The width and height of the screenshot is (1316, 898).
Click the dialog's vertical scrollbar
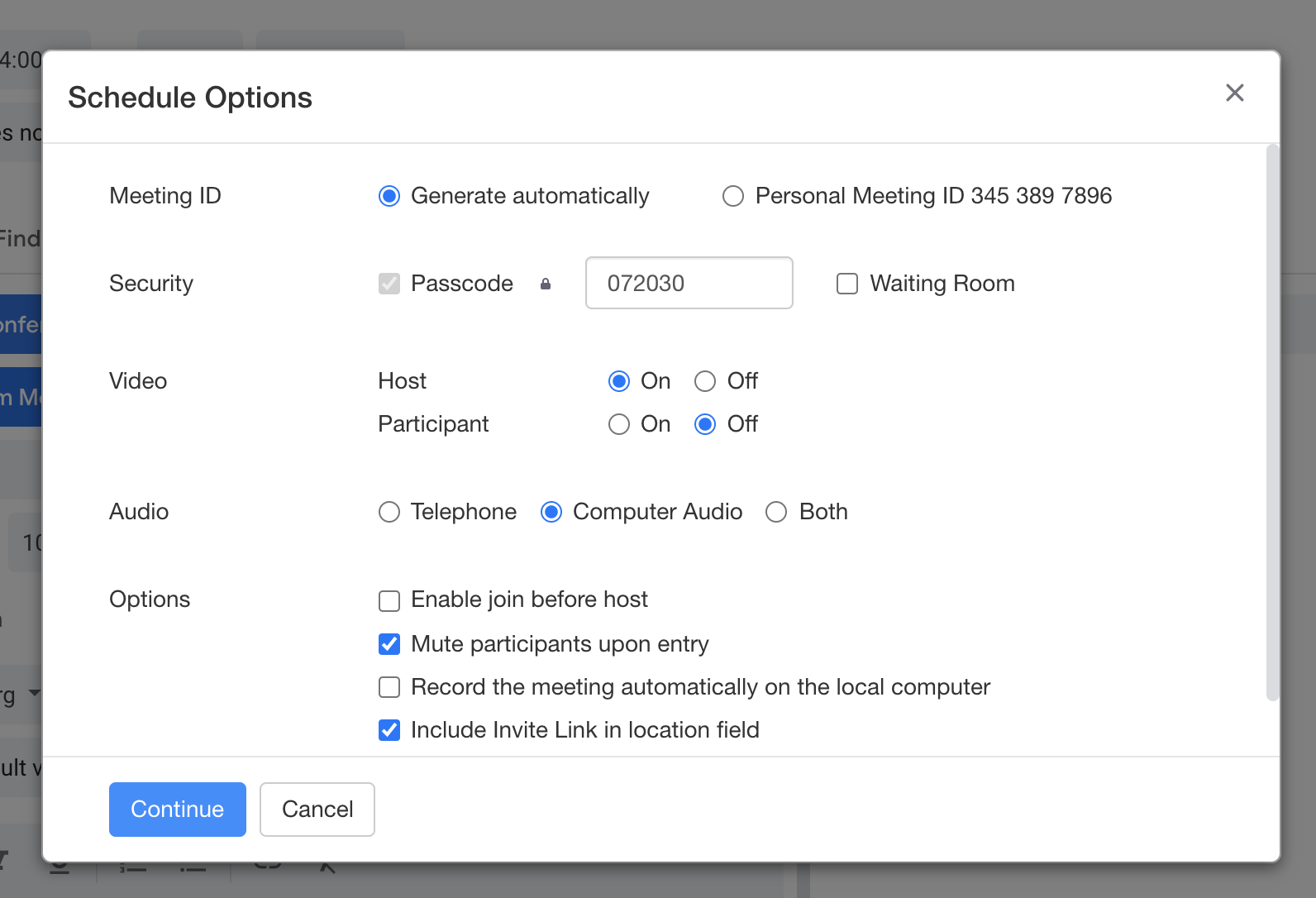(1272, 423)
